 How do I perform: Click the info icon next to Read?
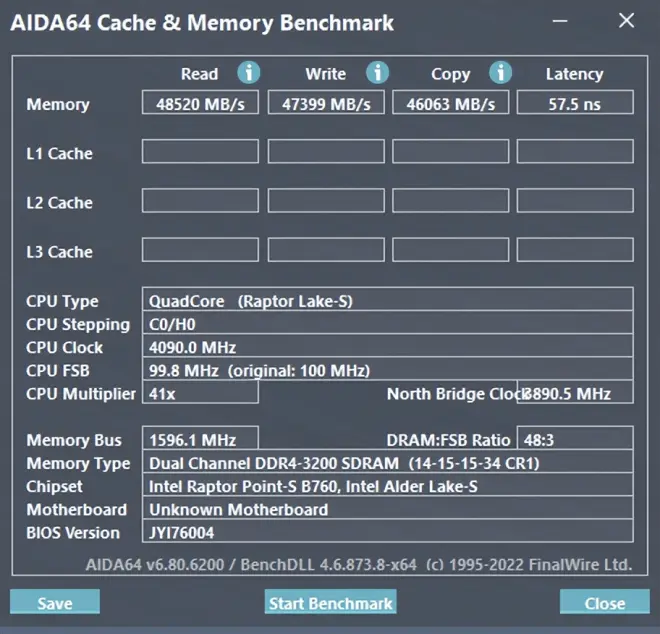pyautogui.click(x=248, y=73)
